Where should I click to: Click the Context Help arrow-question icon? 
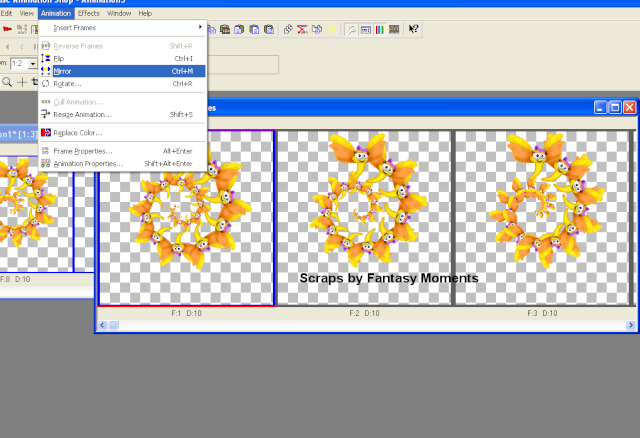tap(413, 29)
